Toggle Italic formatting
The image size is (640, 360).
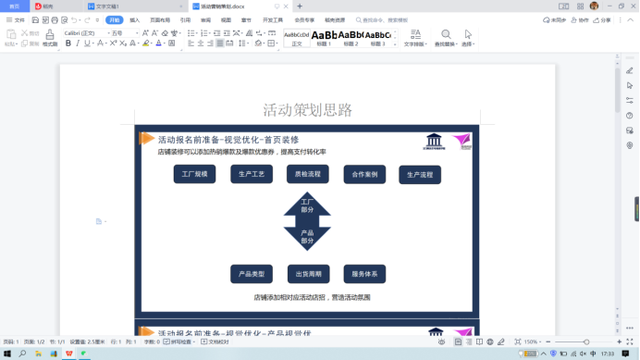[x=78, y=43]
